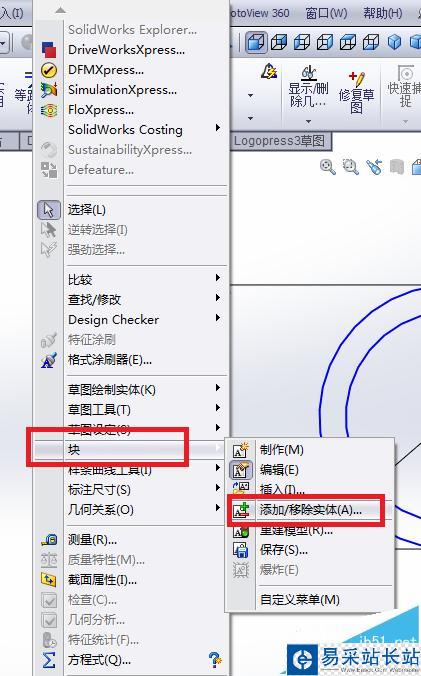Screen dimensions: 421x676
Task: Click 显示/删除几何关系 toolbar button
Action: [x=308, y=88]
